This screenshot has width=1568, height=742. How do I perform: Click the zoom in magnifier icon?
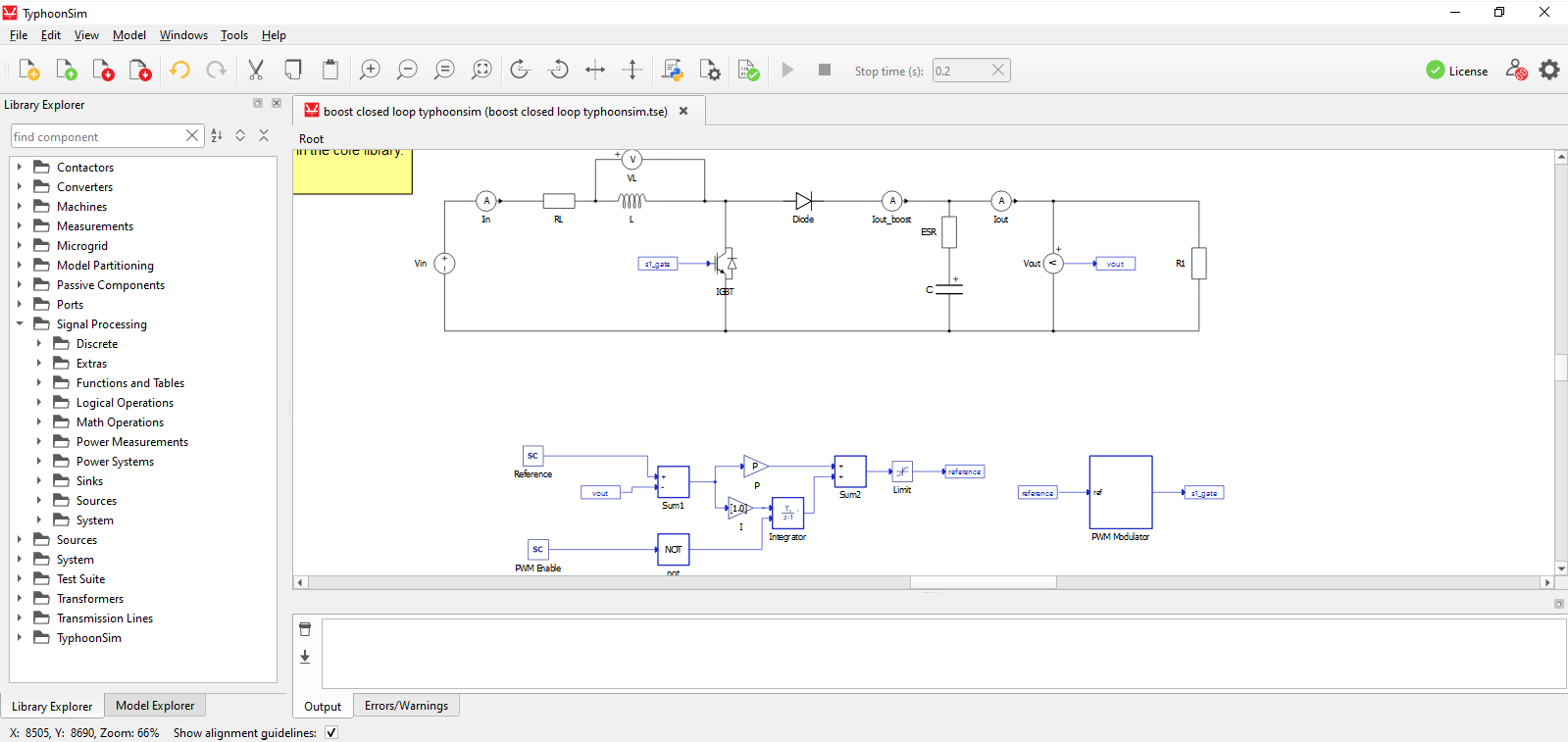click(370, 70)
